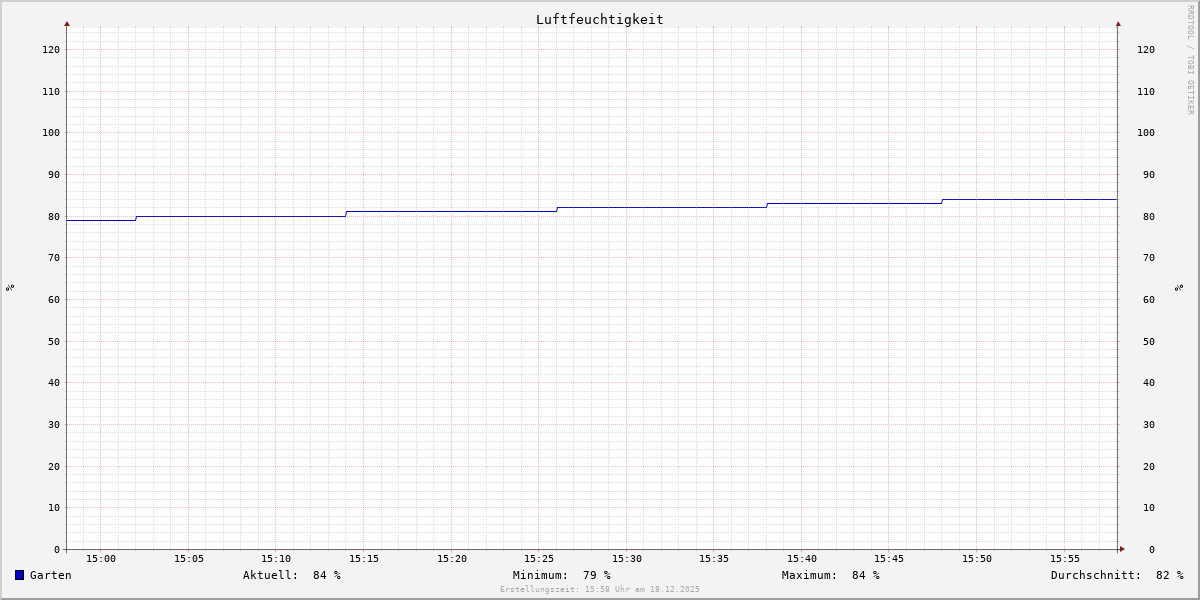This screenshot has height=600, width=1200.
Task: Select the Maximum: 84 % value
Action: pyautogui.click(x=831, y=575)
